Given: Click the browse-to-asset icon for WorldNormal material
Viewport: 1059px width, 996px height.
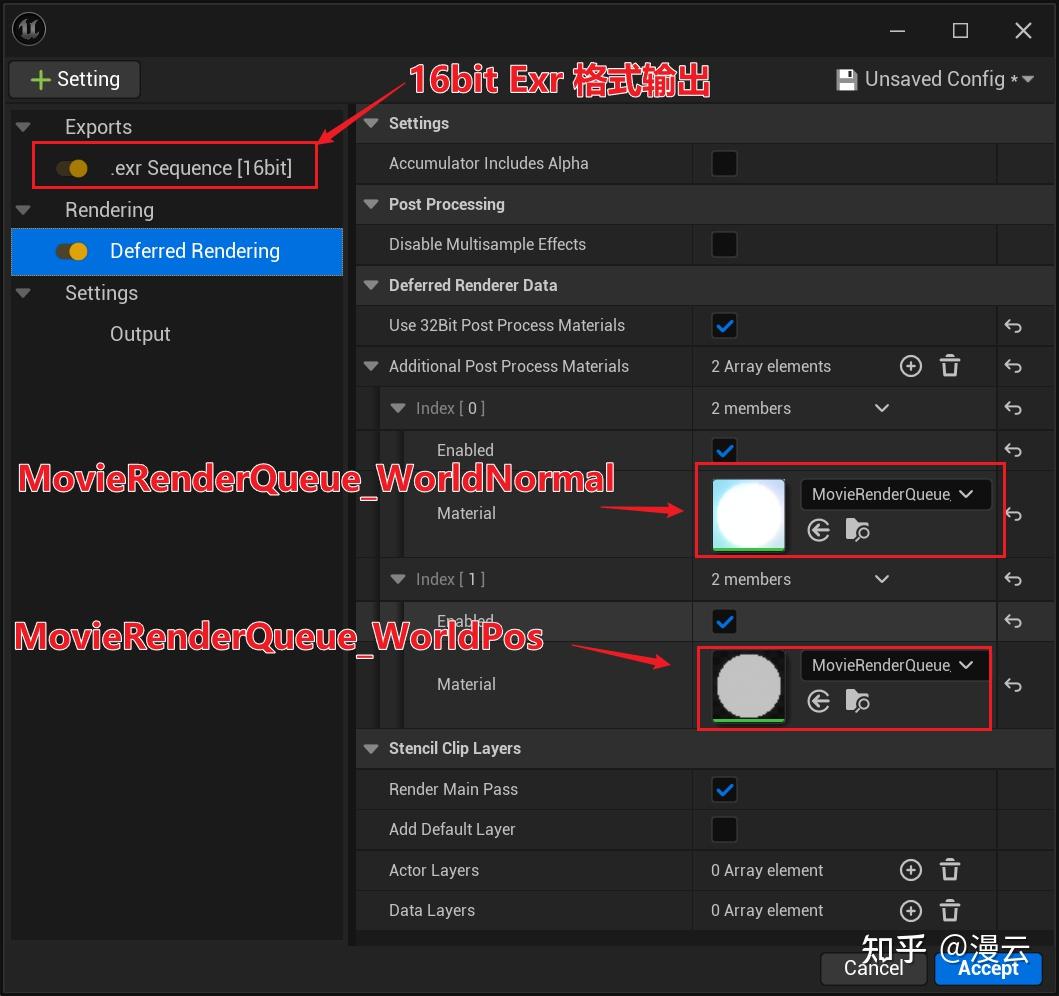Looking at the screenshot, I should click(857, 530).
